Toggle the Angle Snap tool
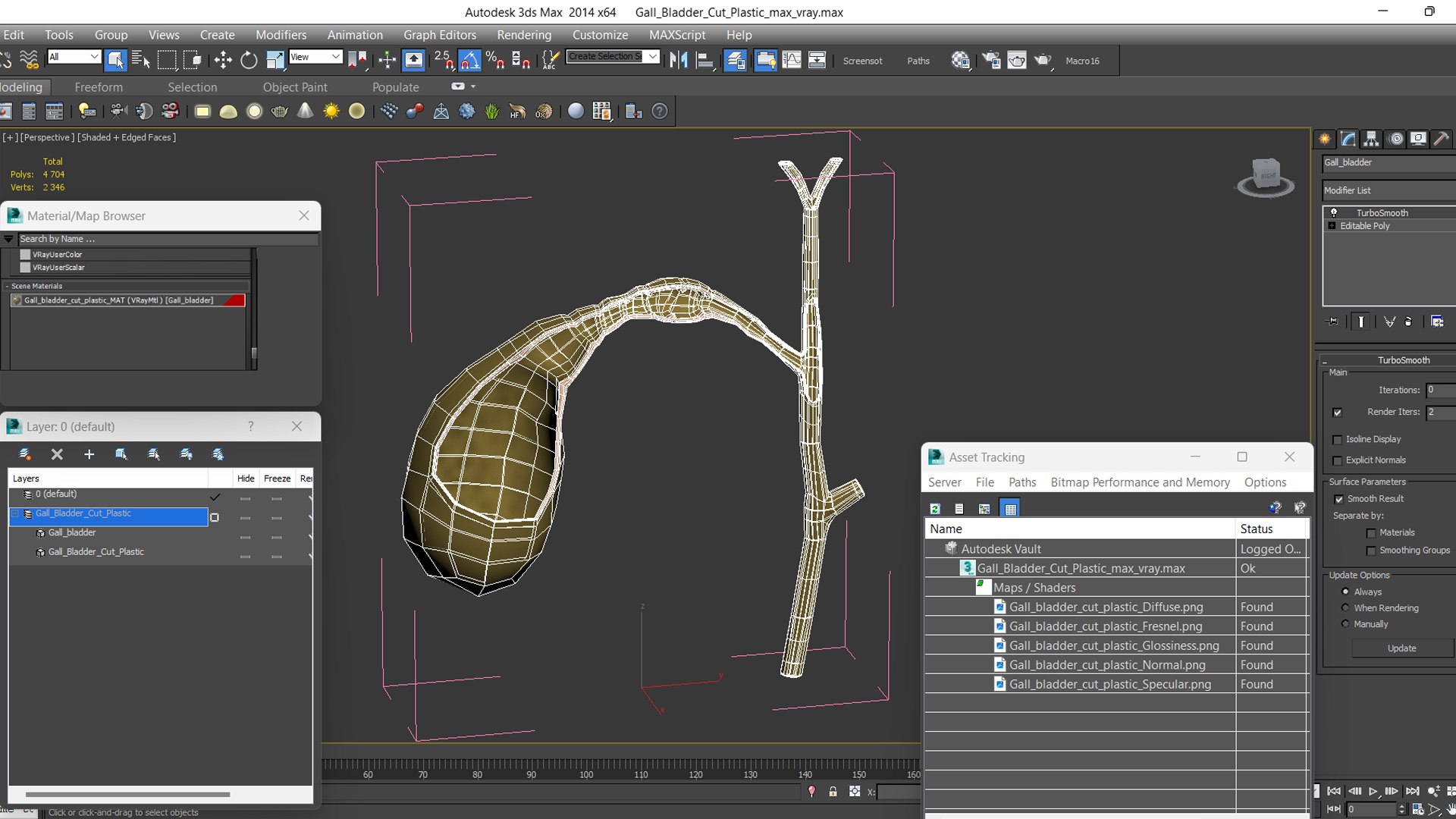The height and width of the screenshot is (819, 1456). tap(469, 61)
